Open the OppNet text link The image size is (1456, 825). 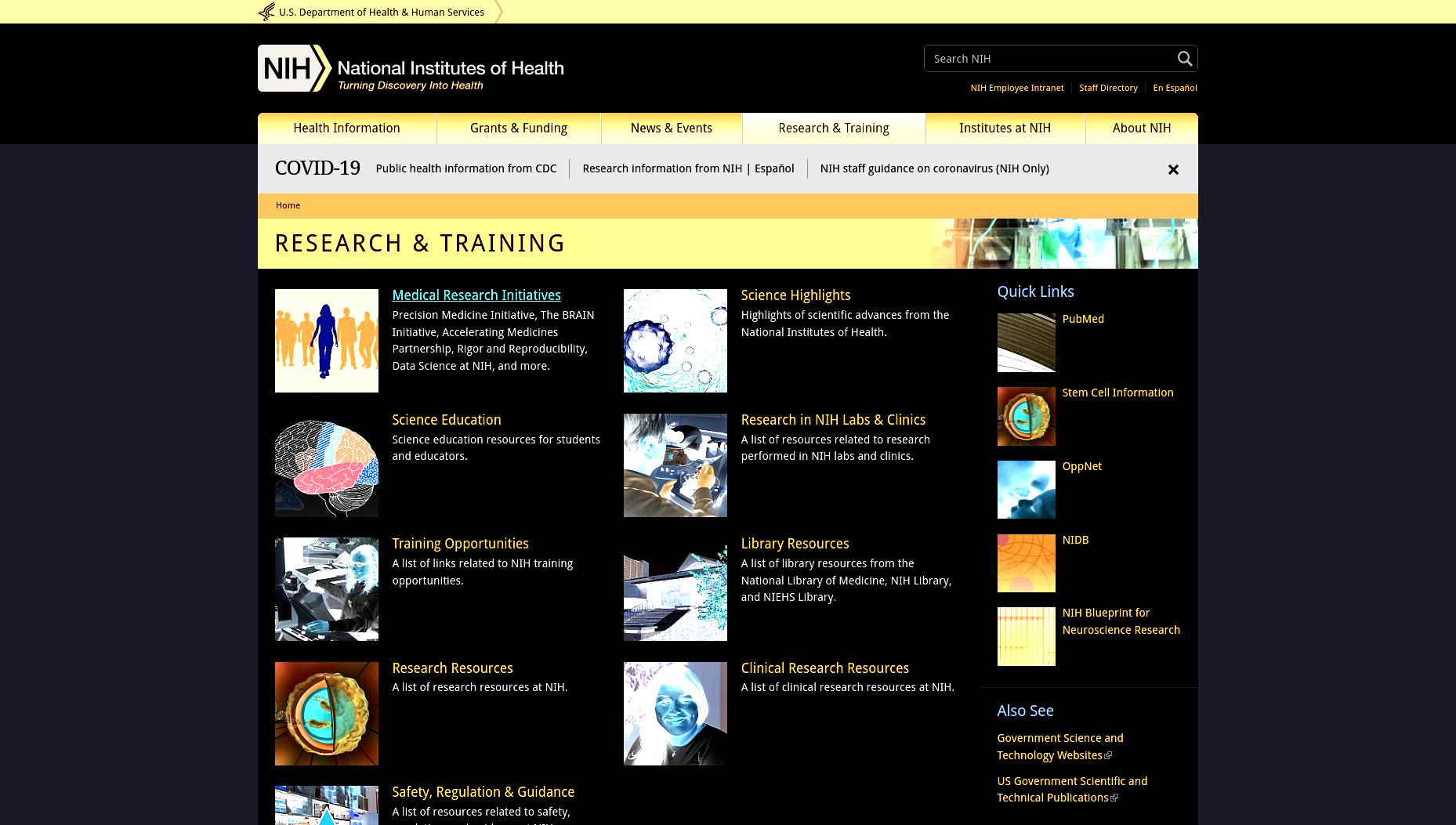[x=1081, y=466]
